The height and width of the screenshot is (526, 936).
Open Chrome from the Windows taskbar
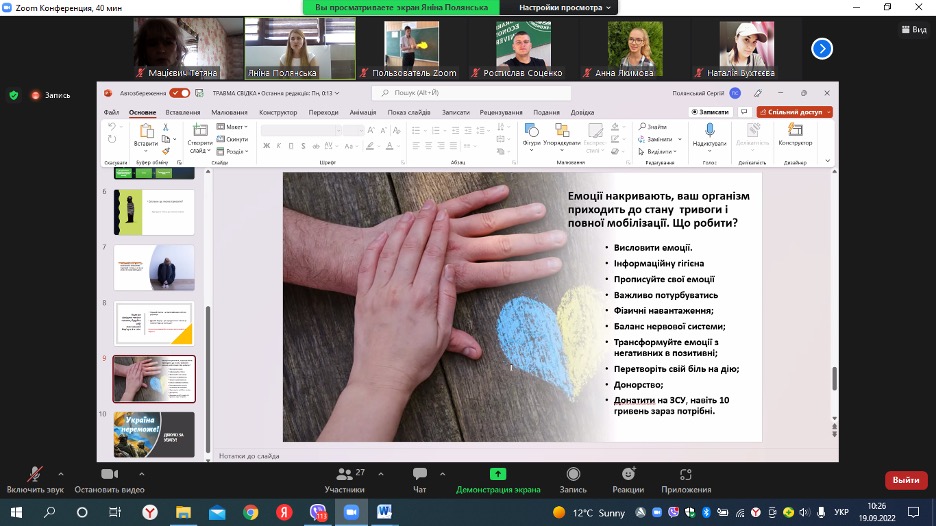coord(251,512)
